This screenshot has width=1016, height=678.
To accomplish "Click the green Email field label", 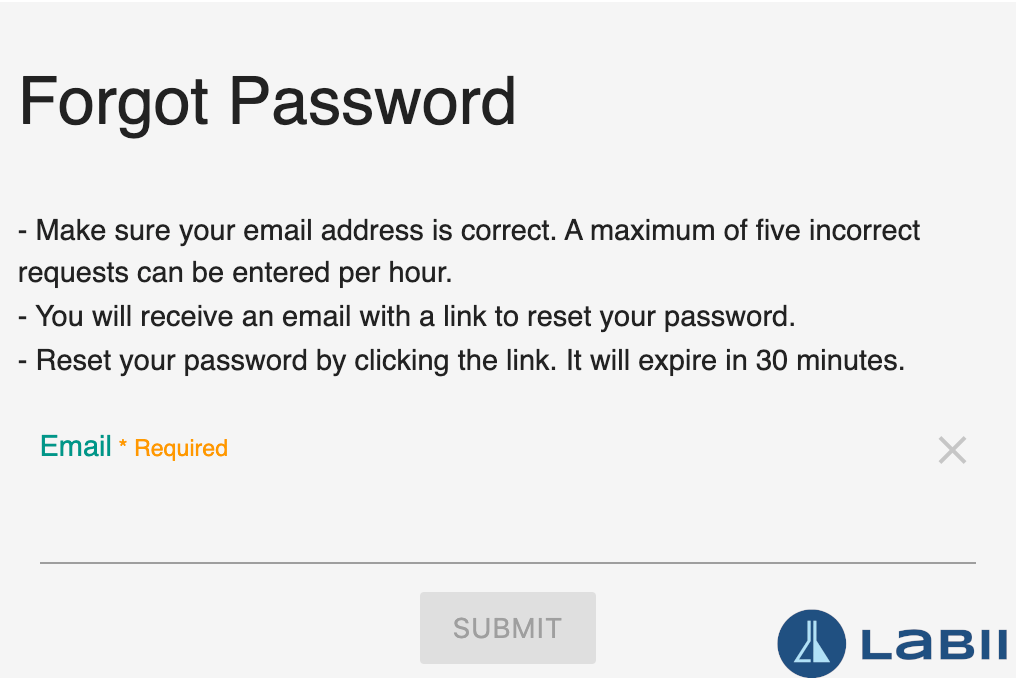I will [x=76, y=446].
